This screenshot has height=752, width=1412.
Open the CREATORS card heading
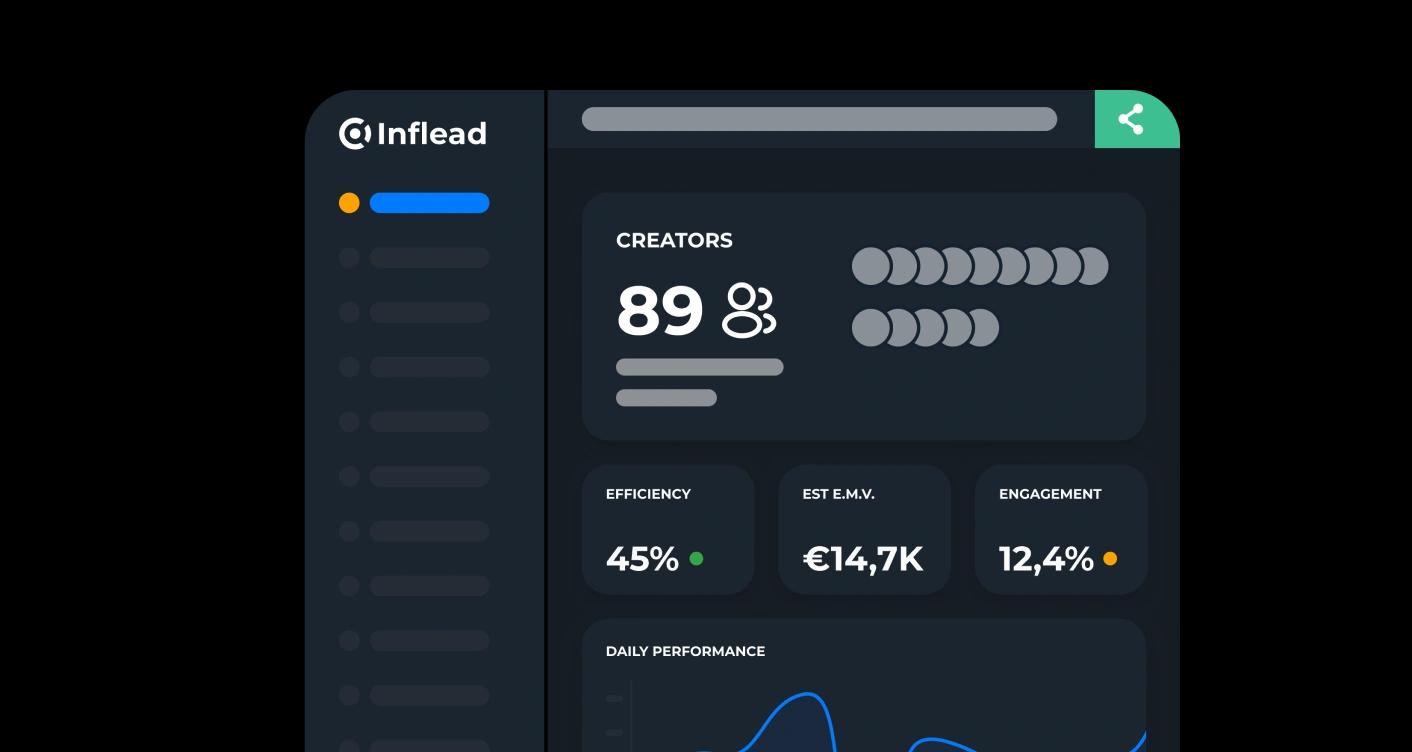(x=674, y=240)
